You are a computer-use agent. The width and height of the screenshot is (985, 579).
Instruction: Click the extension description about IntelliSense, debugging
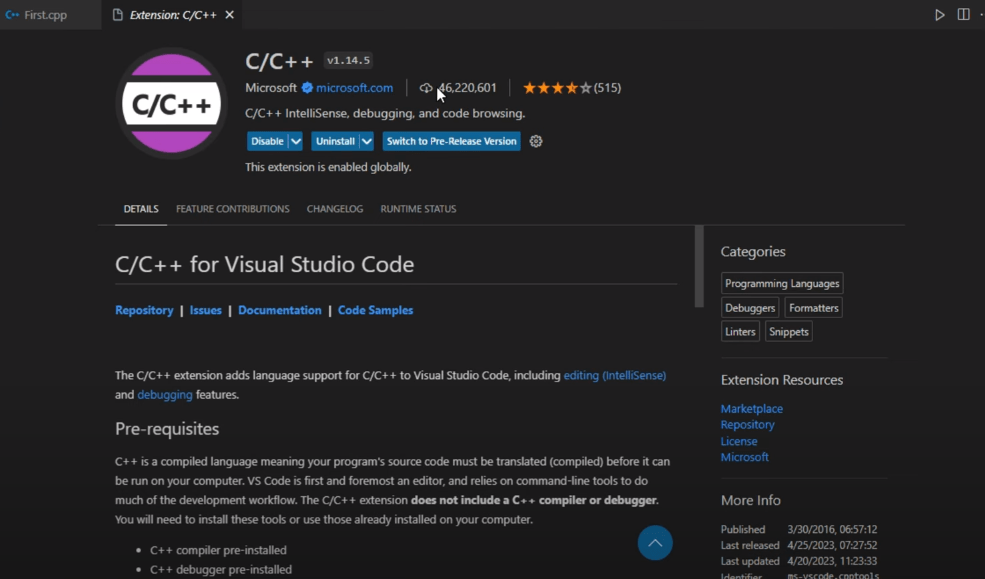pos(385,114)
